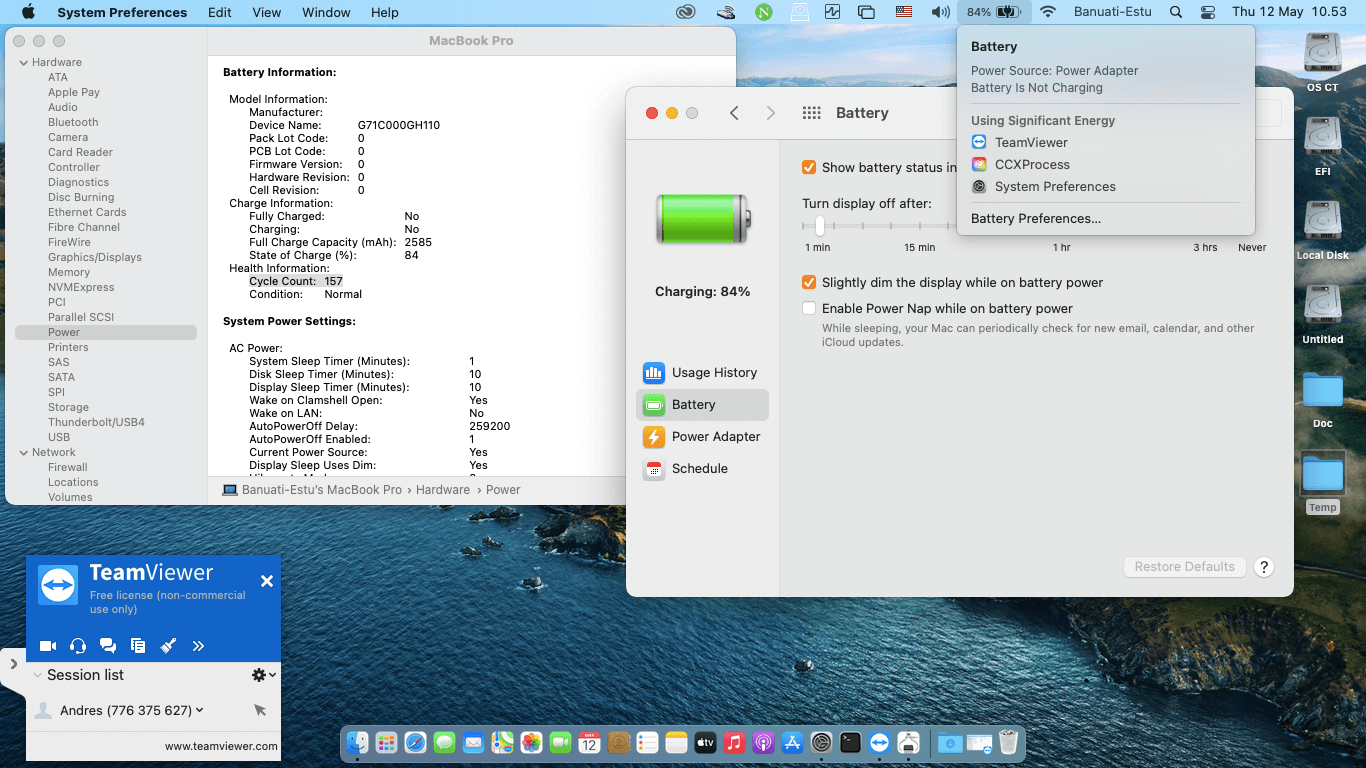Open System Preferences from the Dock
Viewport: 1366px width, 768px height.
pos(821,742)
